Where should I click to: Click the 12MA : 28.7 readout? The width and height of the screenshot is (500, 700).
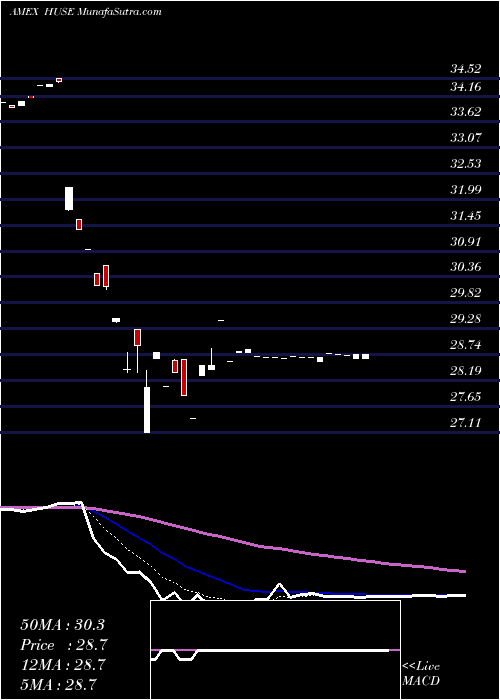pos(62,665)
